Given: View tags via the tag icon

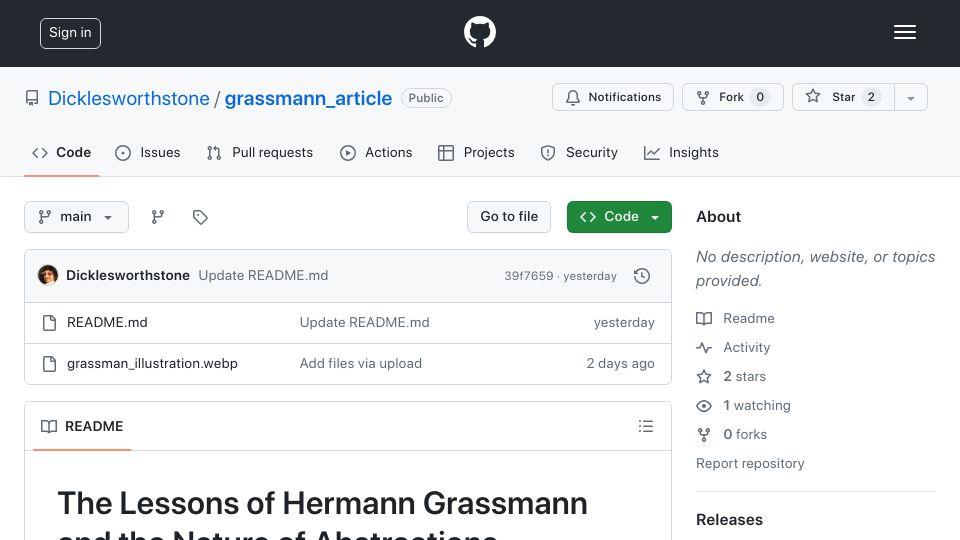Looking at the screenshot, I should [200, 217].
